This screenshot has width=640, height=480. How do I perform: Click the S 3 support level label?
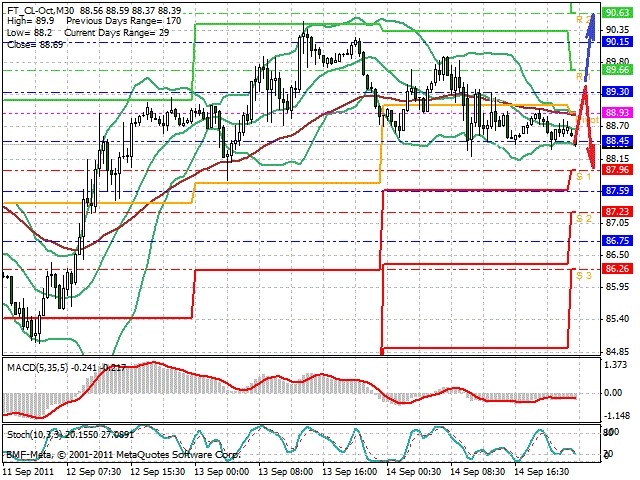click(x=584, y=276)
